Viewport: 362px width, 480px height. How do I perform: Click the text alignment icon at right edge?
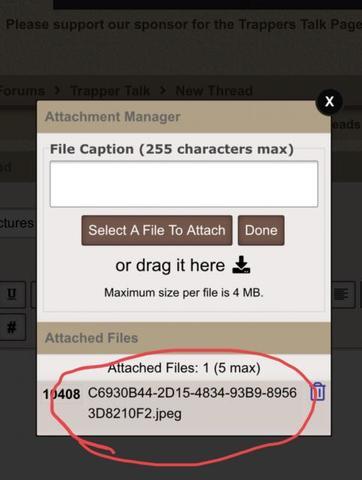pos(341,294)
